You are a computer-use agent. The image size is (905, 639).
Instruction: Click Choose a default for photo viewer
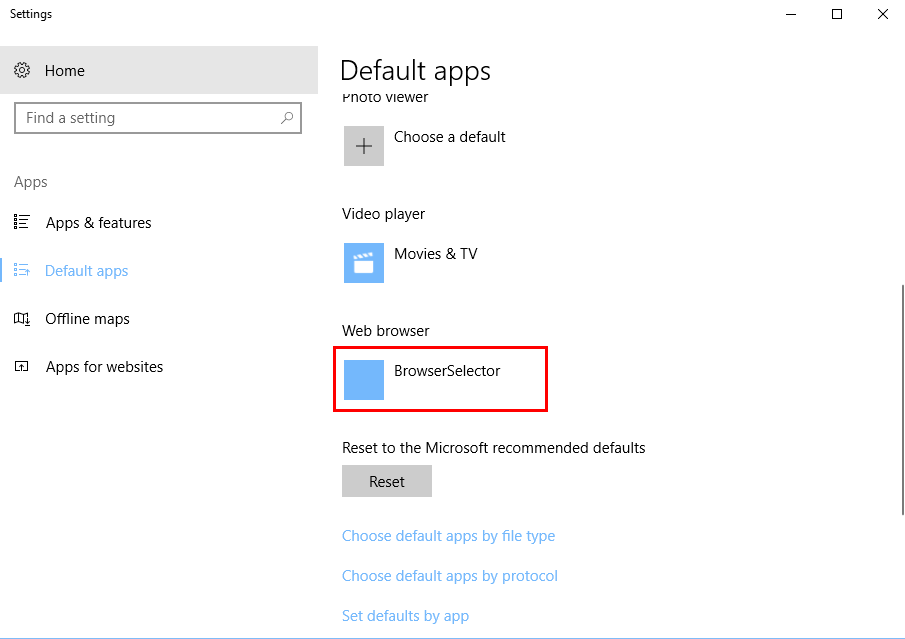pyautogui.click(x=450, y=137)
